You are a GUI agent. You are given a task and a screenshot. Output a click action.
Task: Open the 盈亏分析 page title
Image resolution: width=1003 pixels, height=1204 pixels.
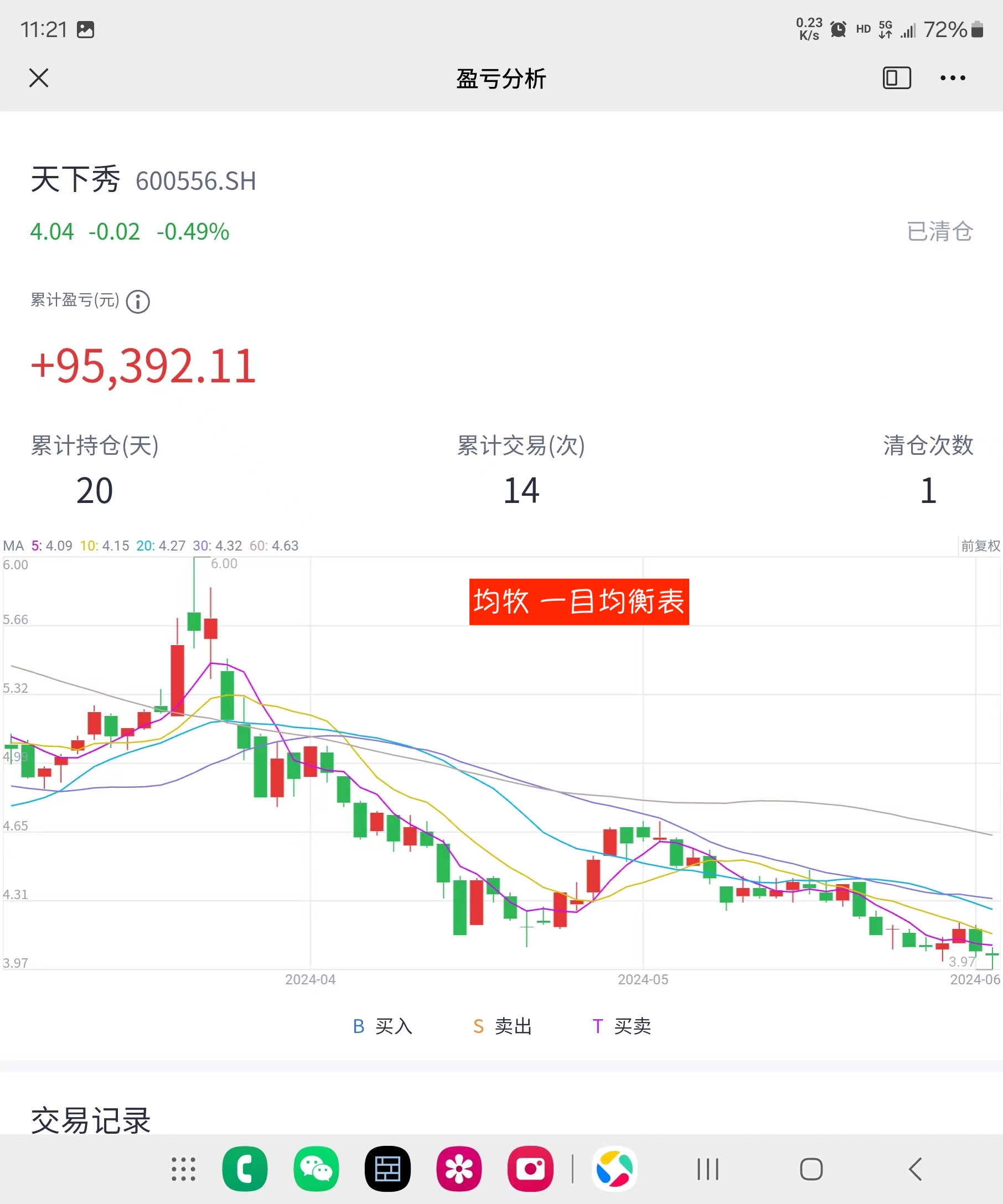click(500, 78)
